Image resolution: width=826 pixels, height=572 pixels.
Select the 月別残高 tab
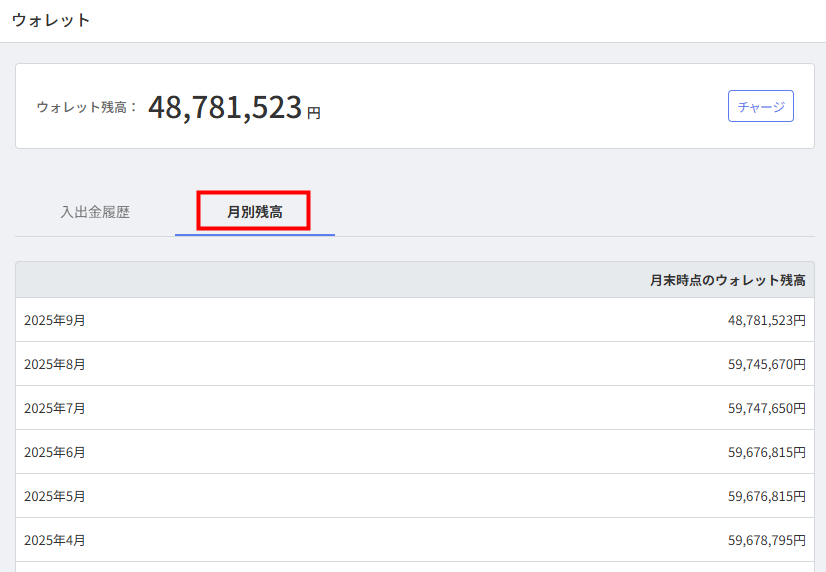tap(254, 212)
